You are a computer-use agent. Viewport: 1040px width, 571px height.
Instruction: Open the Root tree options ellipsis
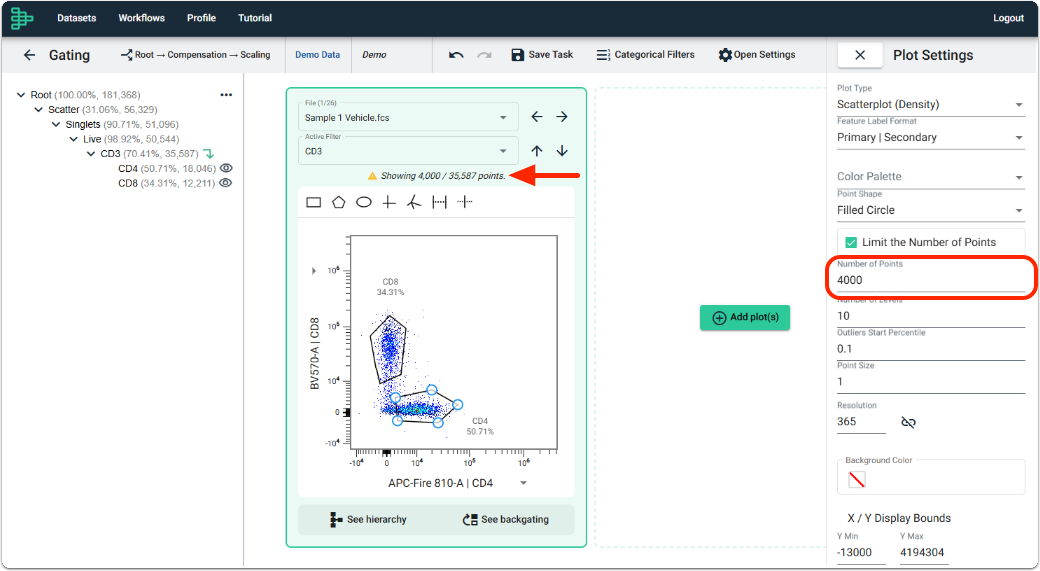(x=226, y=95)
